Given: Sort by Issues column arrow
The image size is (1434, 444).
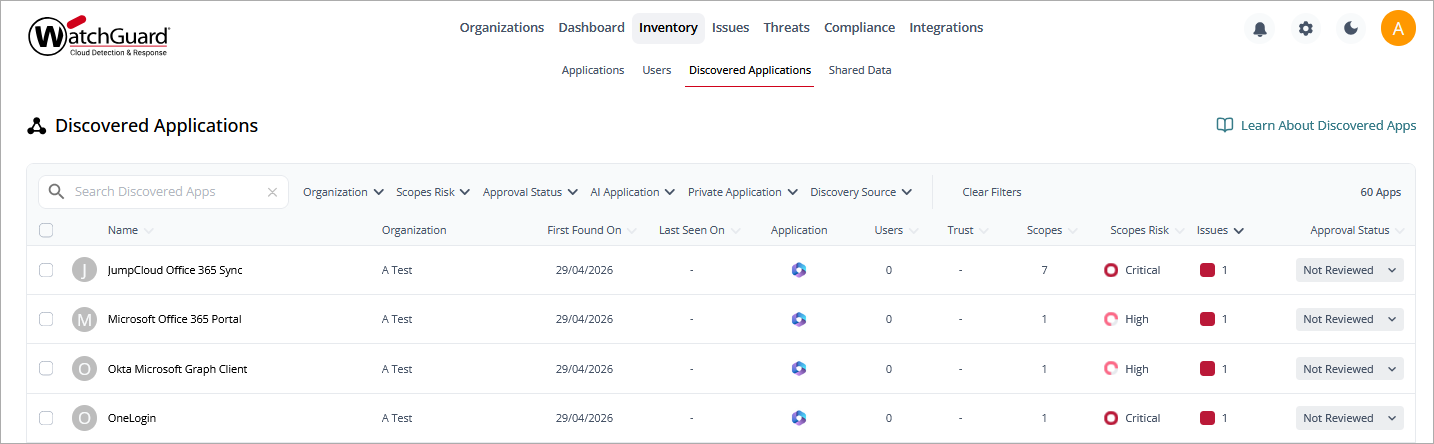Looking at the screenshot, I should [1238, 230].
